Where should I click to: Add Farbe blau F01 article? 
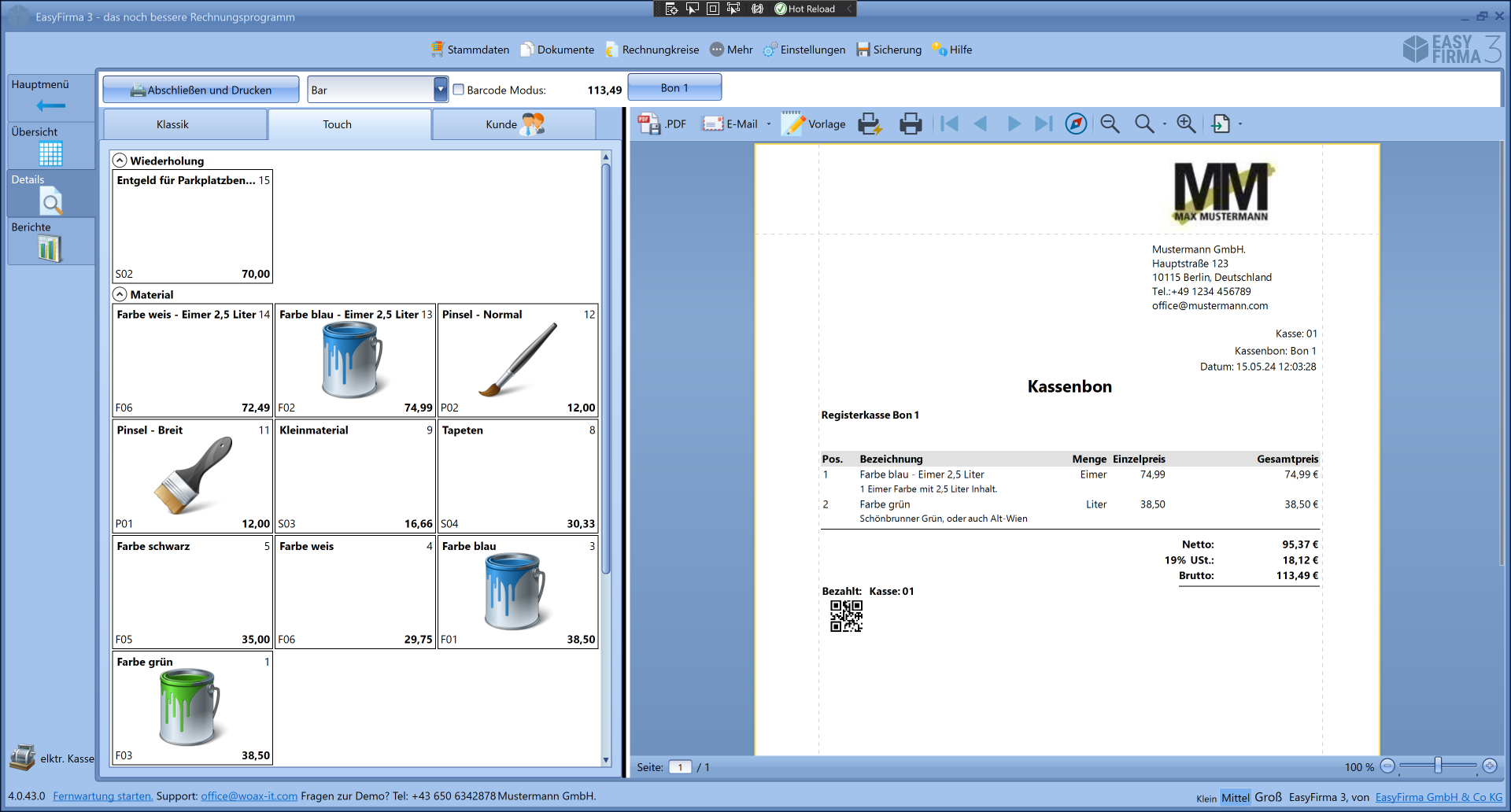[518, 592]
